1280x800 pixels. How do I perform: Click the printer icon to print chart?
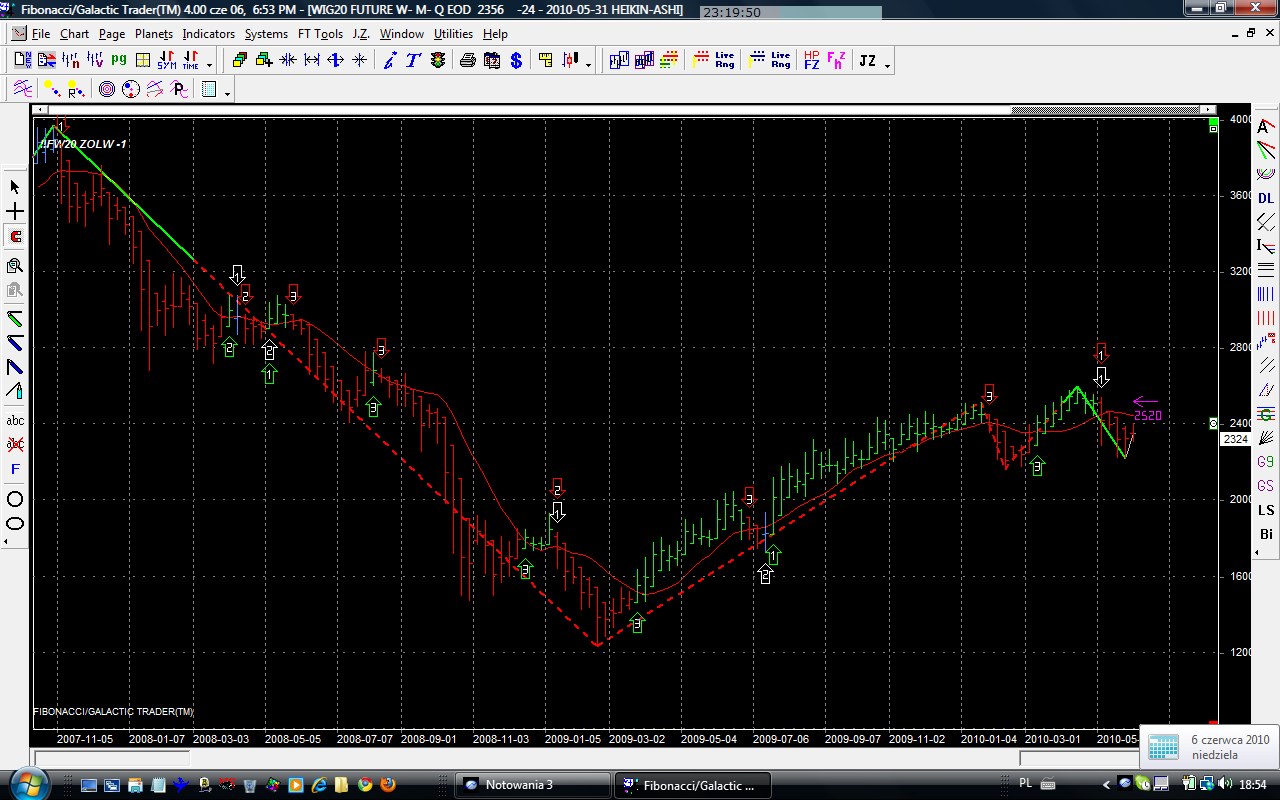[467, 61]
